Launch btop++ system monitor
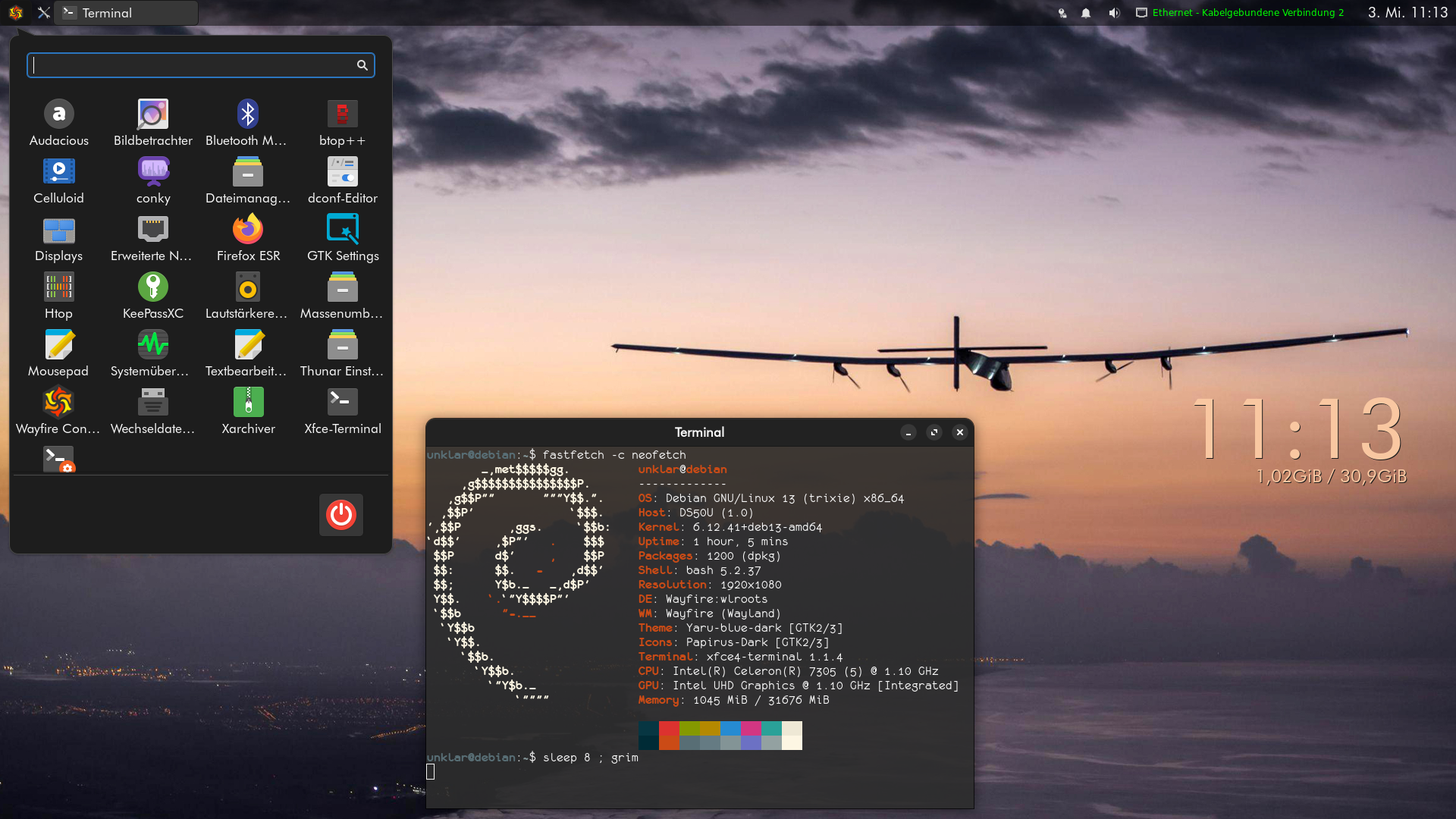Viewport: 1456px width, 819px height. point(342,115)
